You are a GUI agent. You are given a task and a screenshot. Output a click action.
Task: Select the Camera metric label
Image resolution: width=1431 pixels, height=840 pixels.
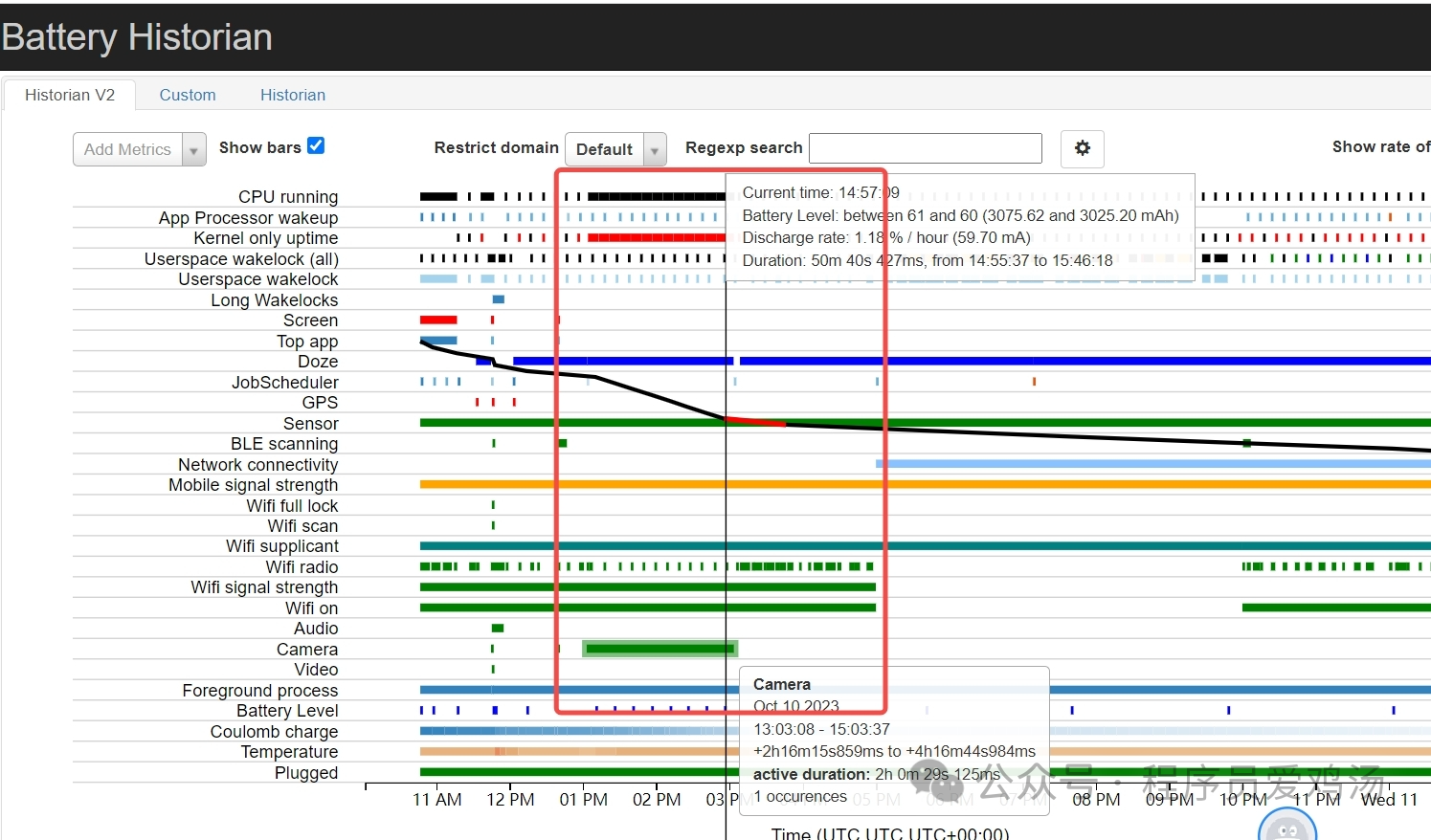(307, 650)
